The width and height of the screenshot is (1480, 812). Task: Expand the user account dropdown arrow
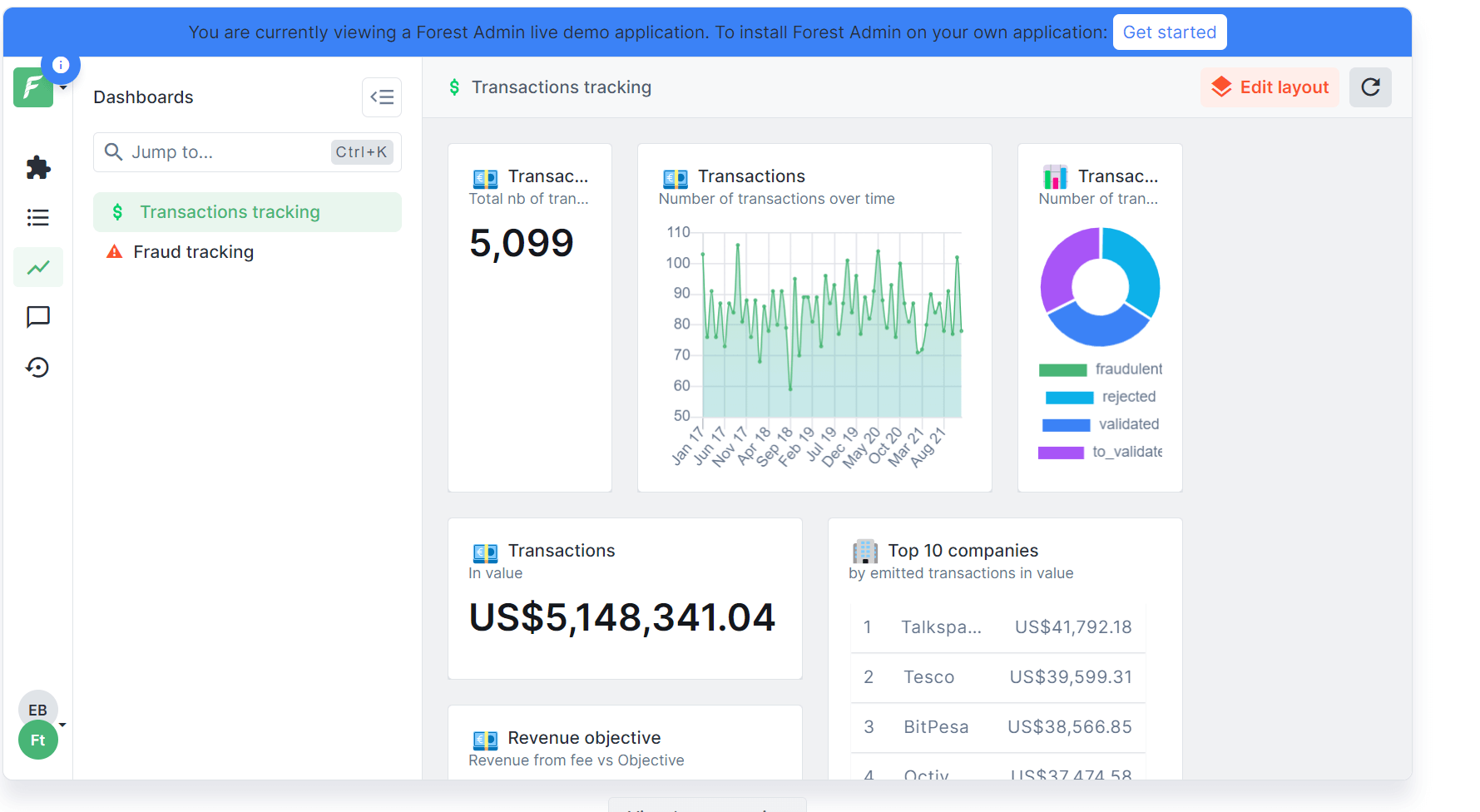(x=62, y=725)
